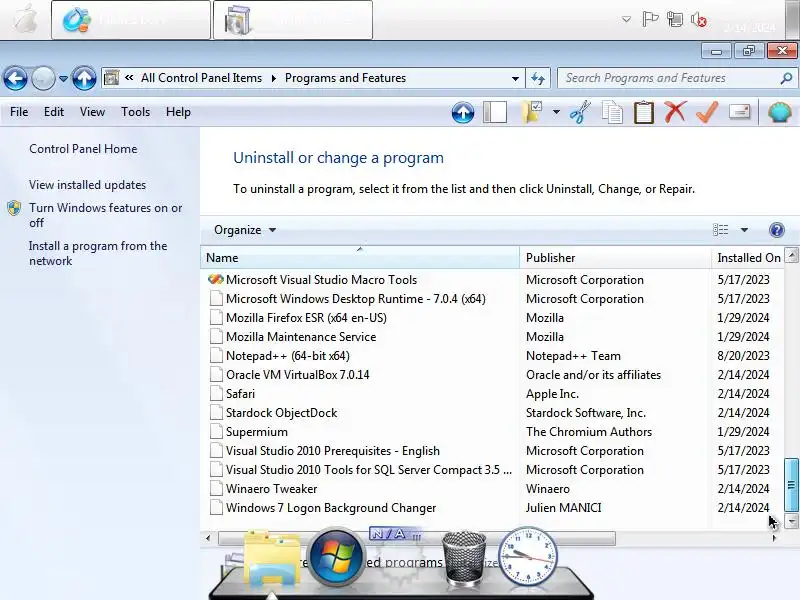Open recent pages dropdown beside Forward arrow
Image resolution: width=800 pixels, height=600 pixels.
(63, 79)
